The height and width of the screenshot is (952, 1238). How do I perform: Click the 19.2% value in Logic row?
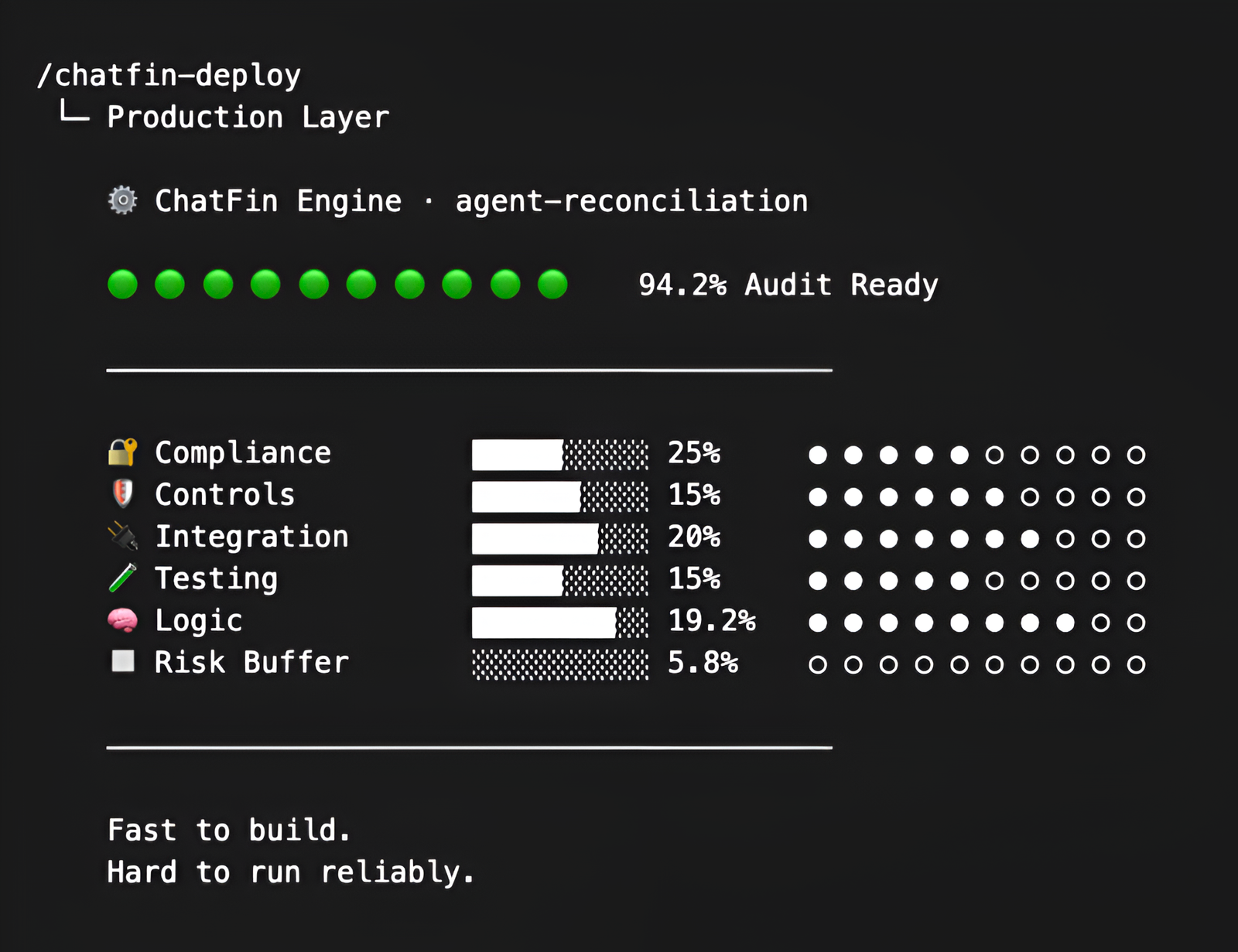tap(711, 620)
